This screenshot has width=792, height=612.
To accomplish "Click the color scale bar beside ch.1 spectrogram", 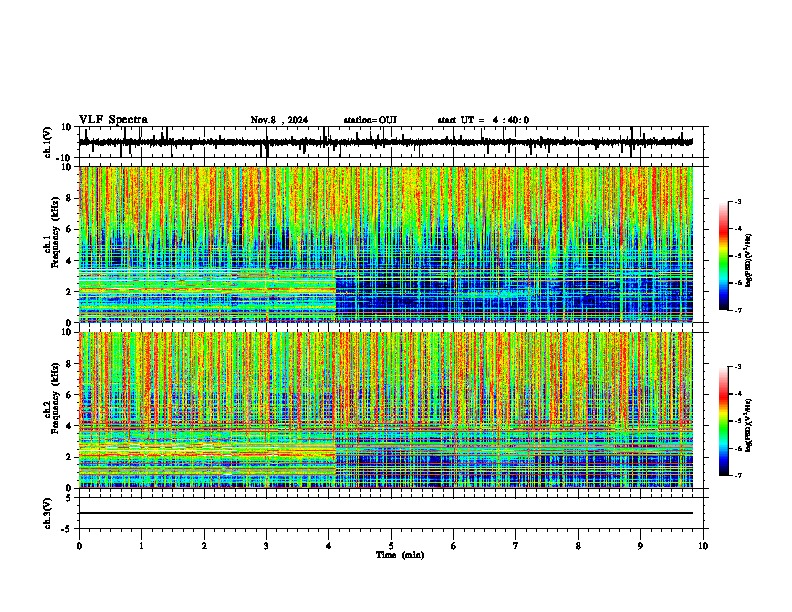I will (x=724, y=256).
